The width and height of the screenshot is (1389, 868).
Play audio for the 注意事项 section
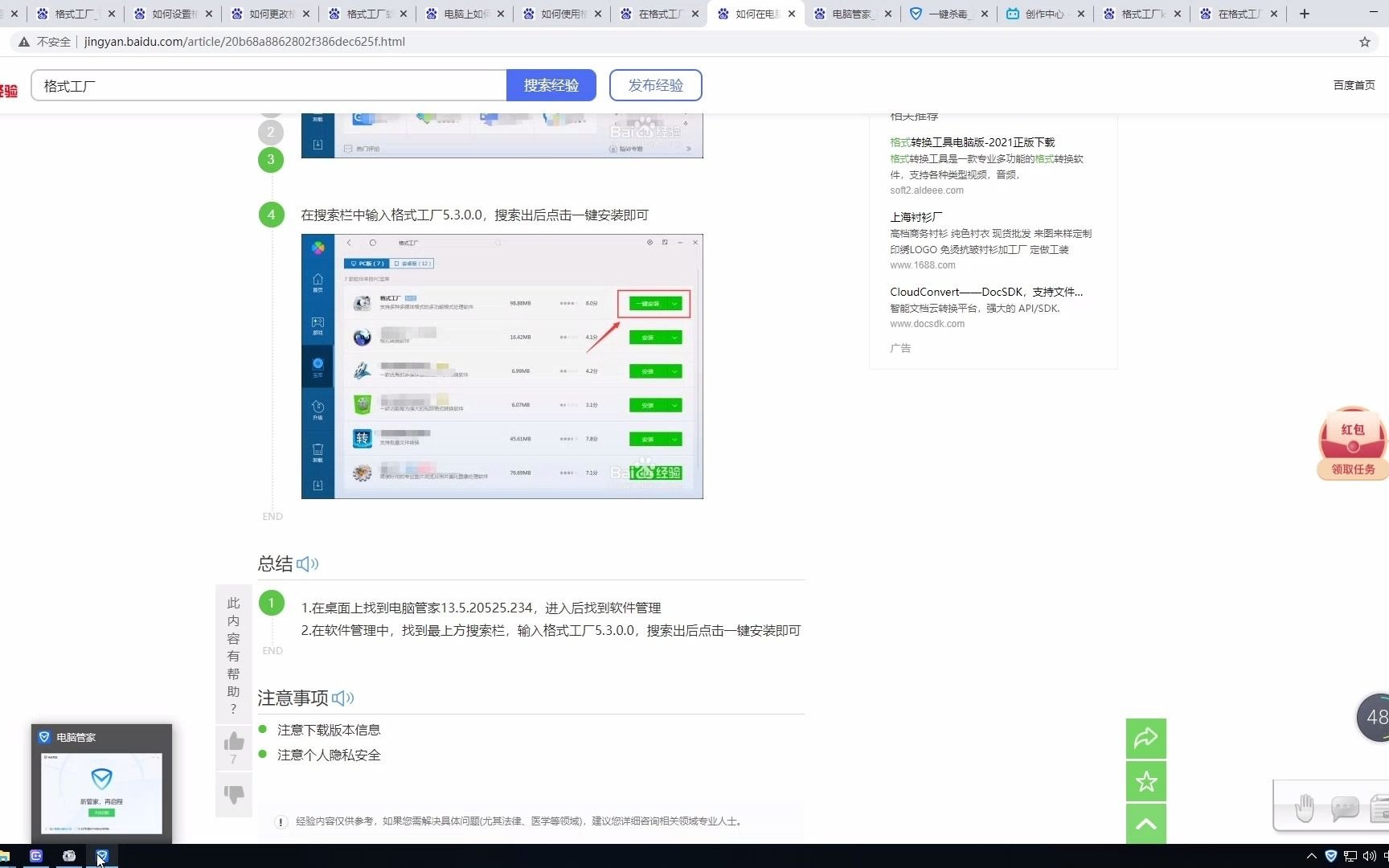point(342,698)
